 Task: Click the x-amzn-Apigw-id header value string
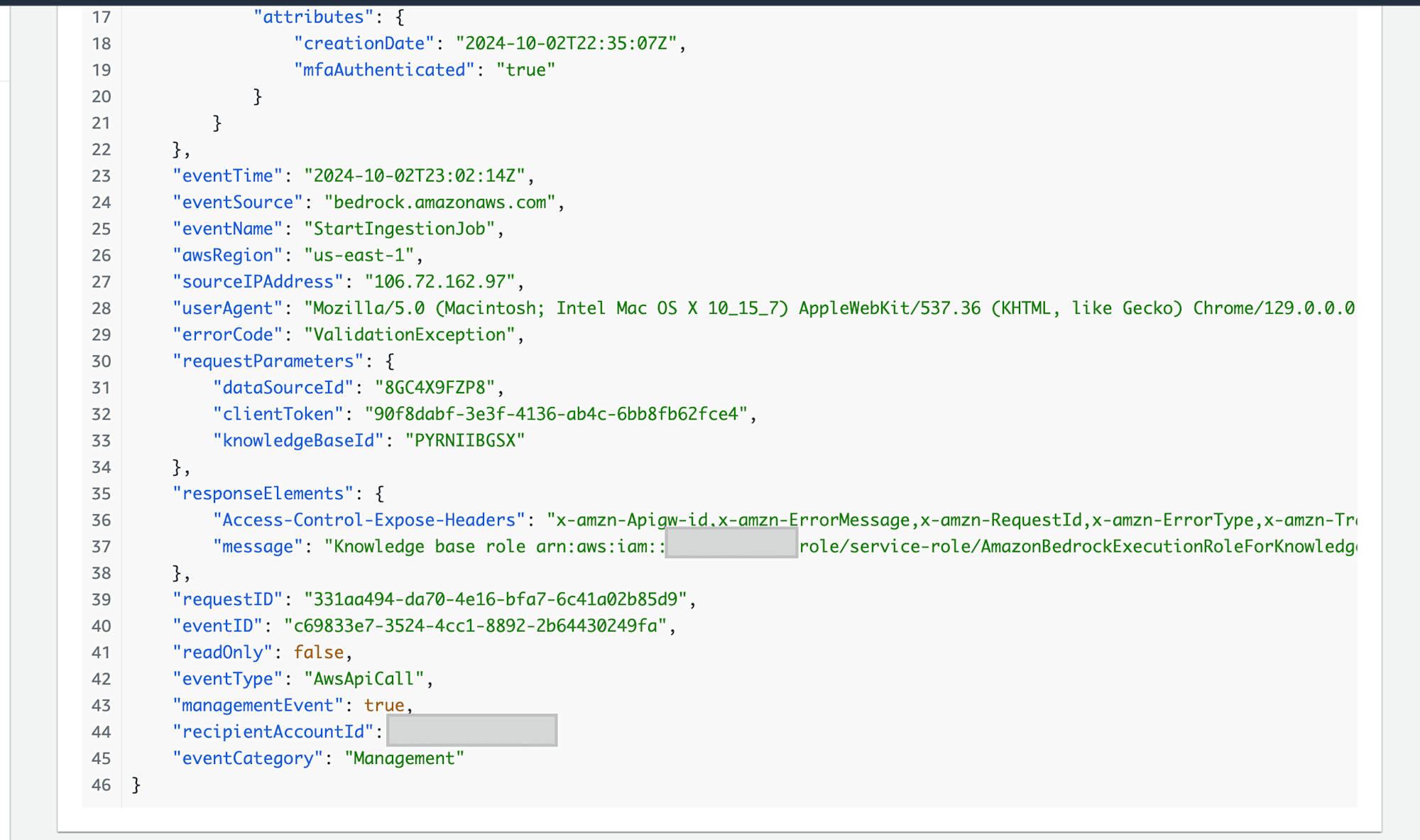click(x=951, y=520)
